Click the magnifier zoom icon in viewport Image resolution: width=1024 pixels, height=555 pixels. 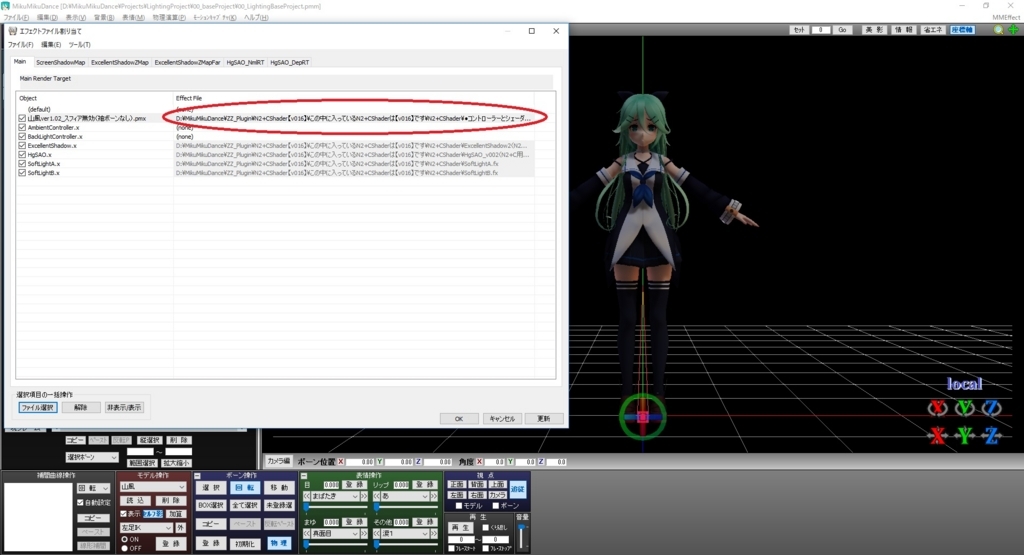coord(998,30)
